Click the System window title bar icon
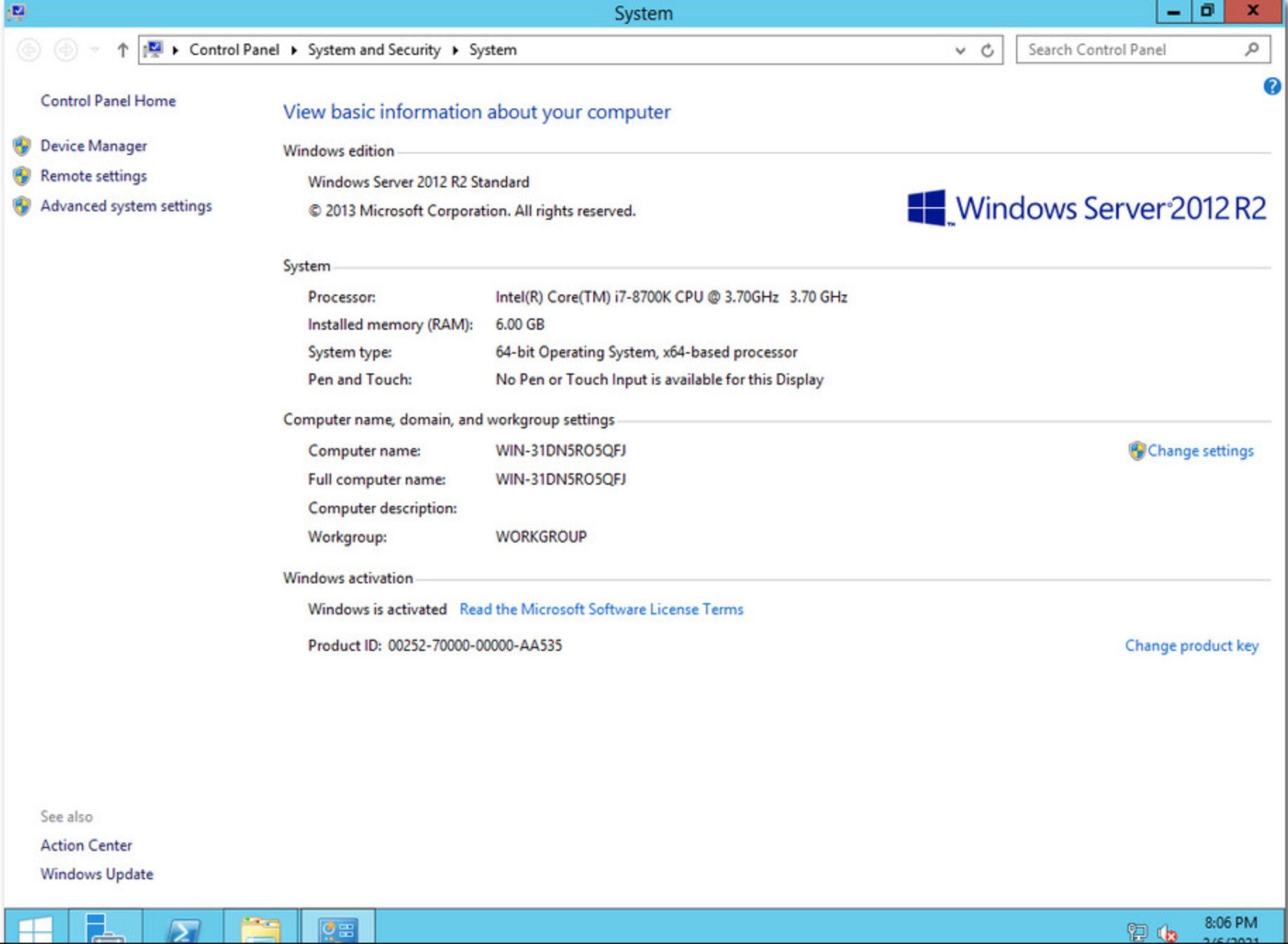Viewport: 1288px width, 944px height. coord(18,12)
